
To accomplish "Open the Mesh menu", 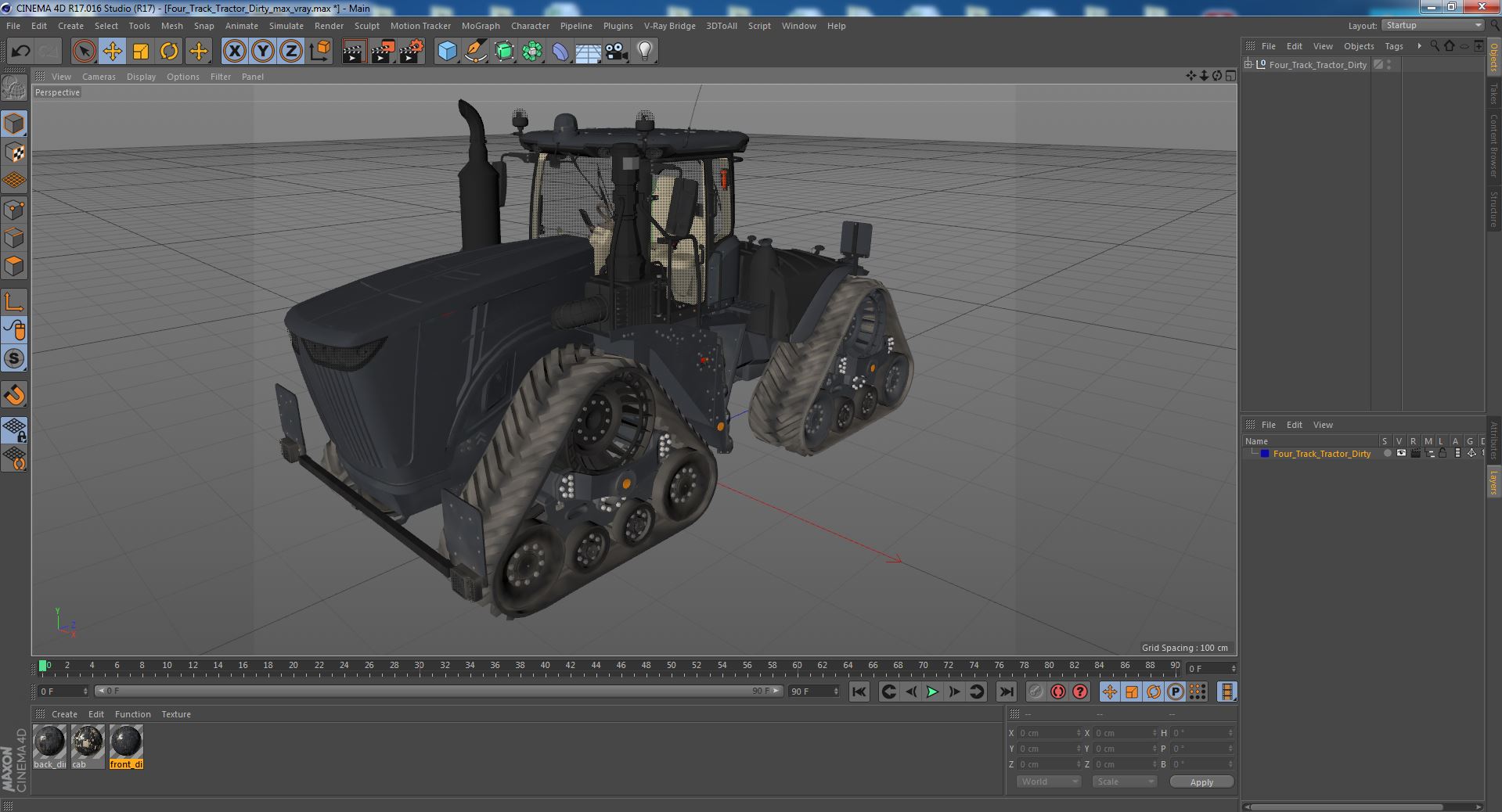I will 171,26.
